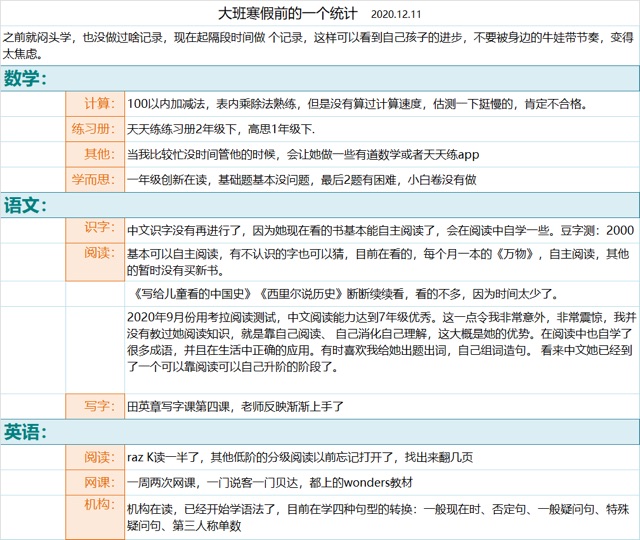Select the 英语 section header
This screenshot has width=640, height=540.
(320, 432)
